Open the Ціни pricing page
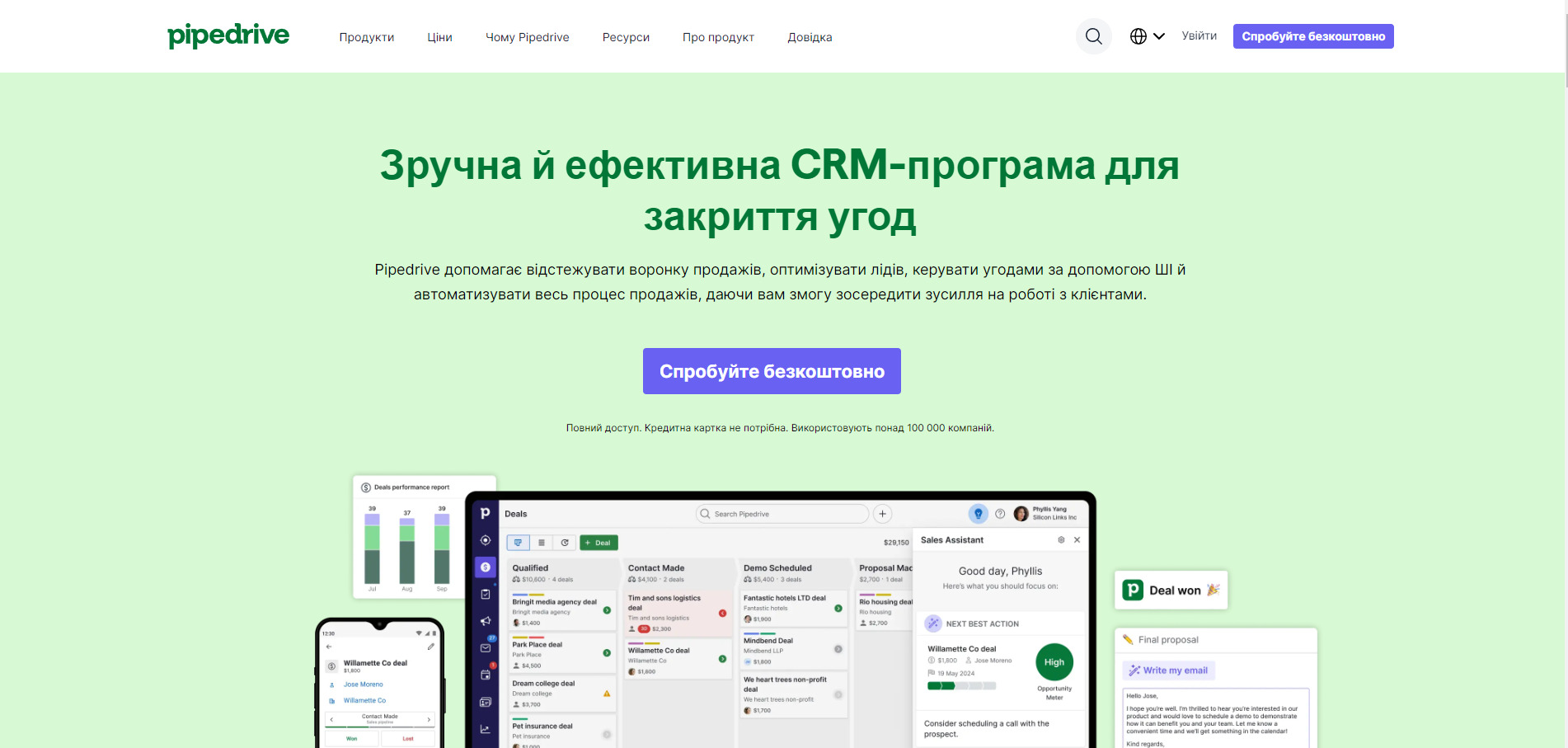 click(439, 37)
